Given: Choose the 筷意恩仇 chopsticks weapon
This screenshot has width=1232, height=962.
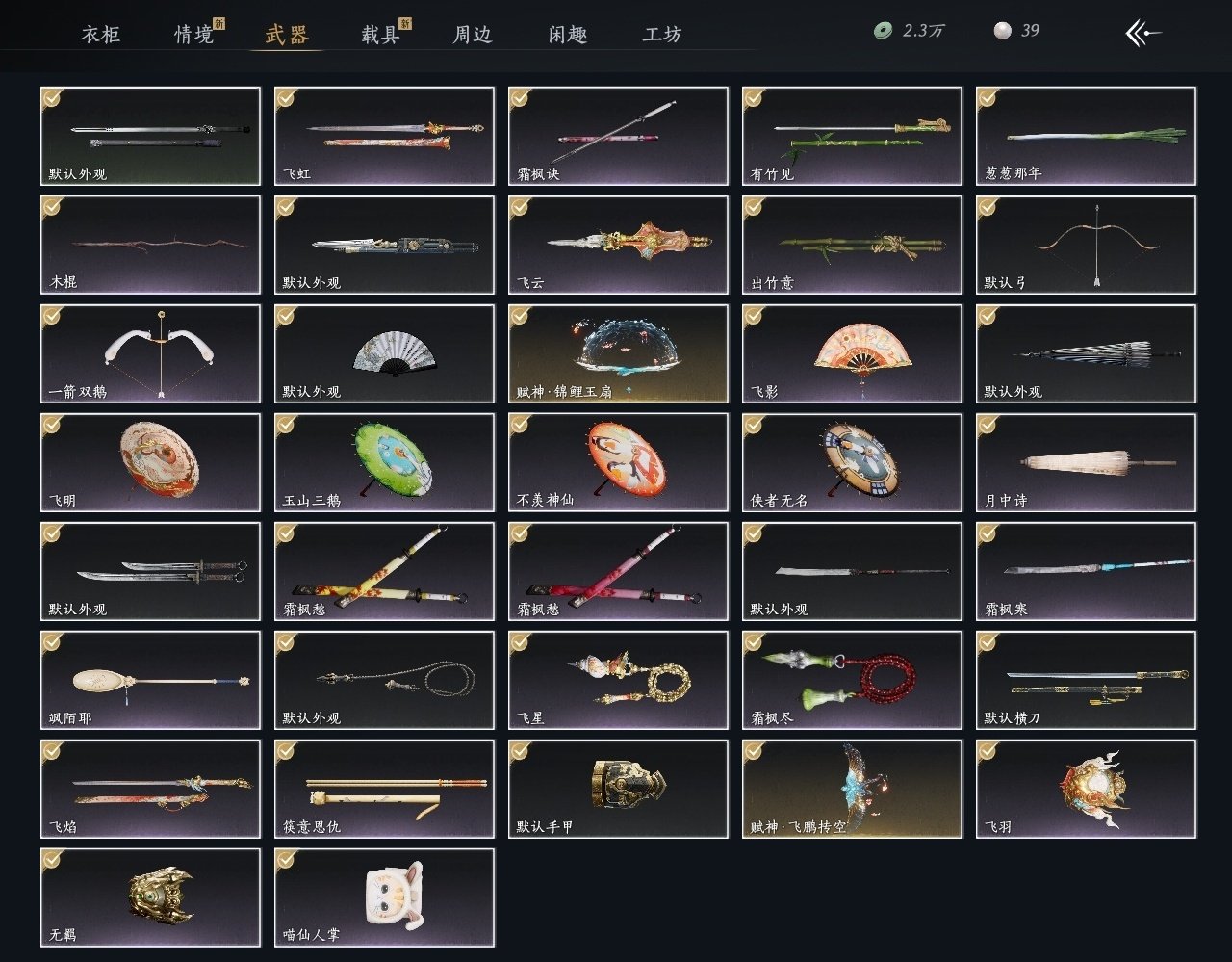Looking at the screenshot, I should (384, 789).
